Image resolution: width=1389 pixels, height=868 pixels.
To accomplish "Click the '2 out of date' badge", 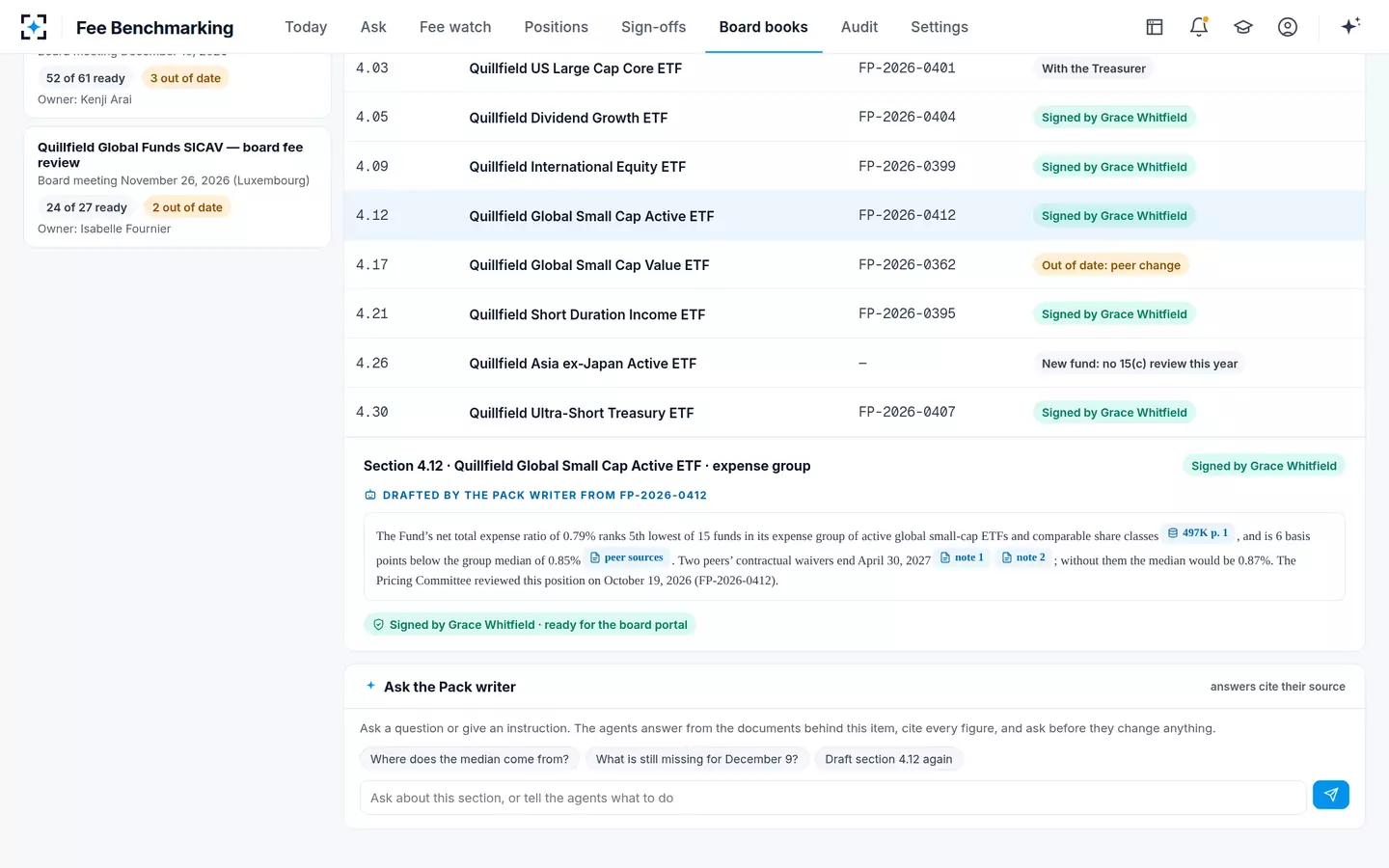I will [187, 207].
